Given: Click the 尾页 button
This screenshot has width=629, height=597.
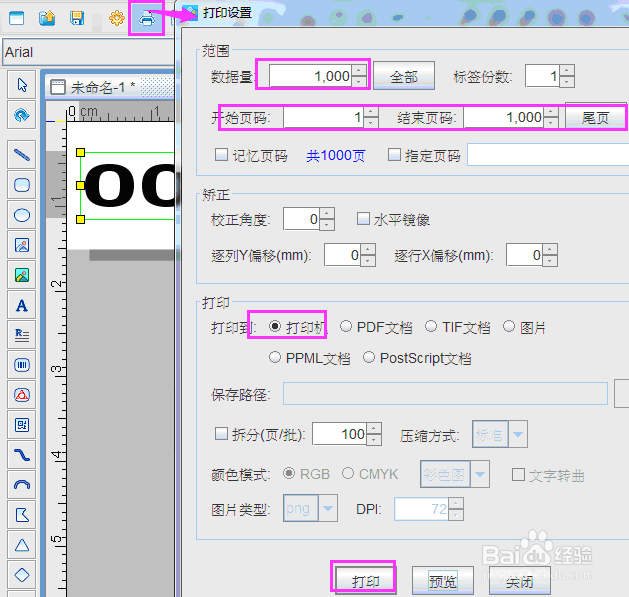Looking at the screenshot, I should (595, 117).
